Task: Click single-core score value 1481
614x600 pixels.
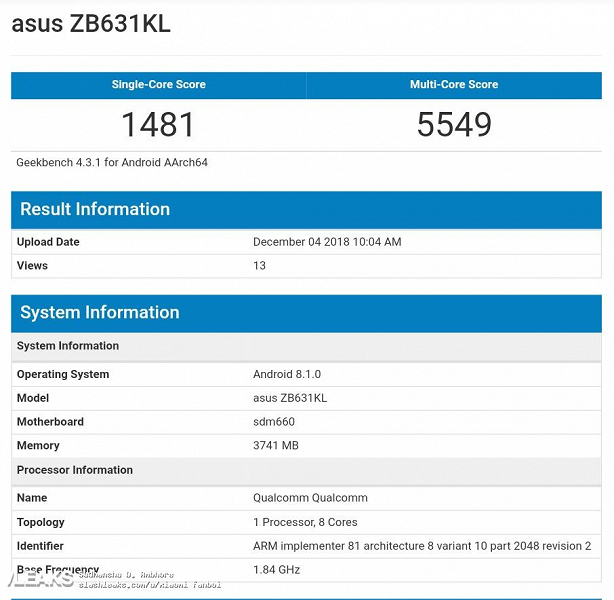Action: pyautogui.click(x=158, y=125)
